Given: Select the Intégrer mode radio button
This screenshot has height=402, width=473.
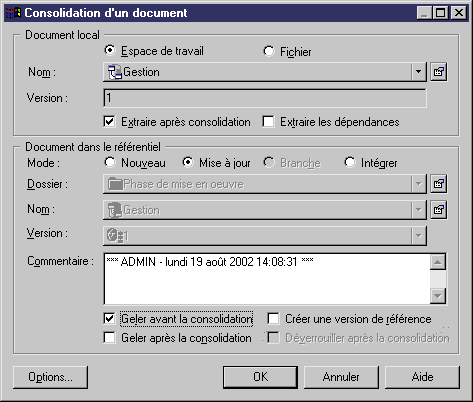Looking at the screenshot, I should pyautogui.click(x=350, y=163).
